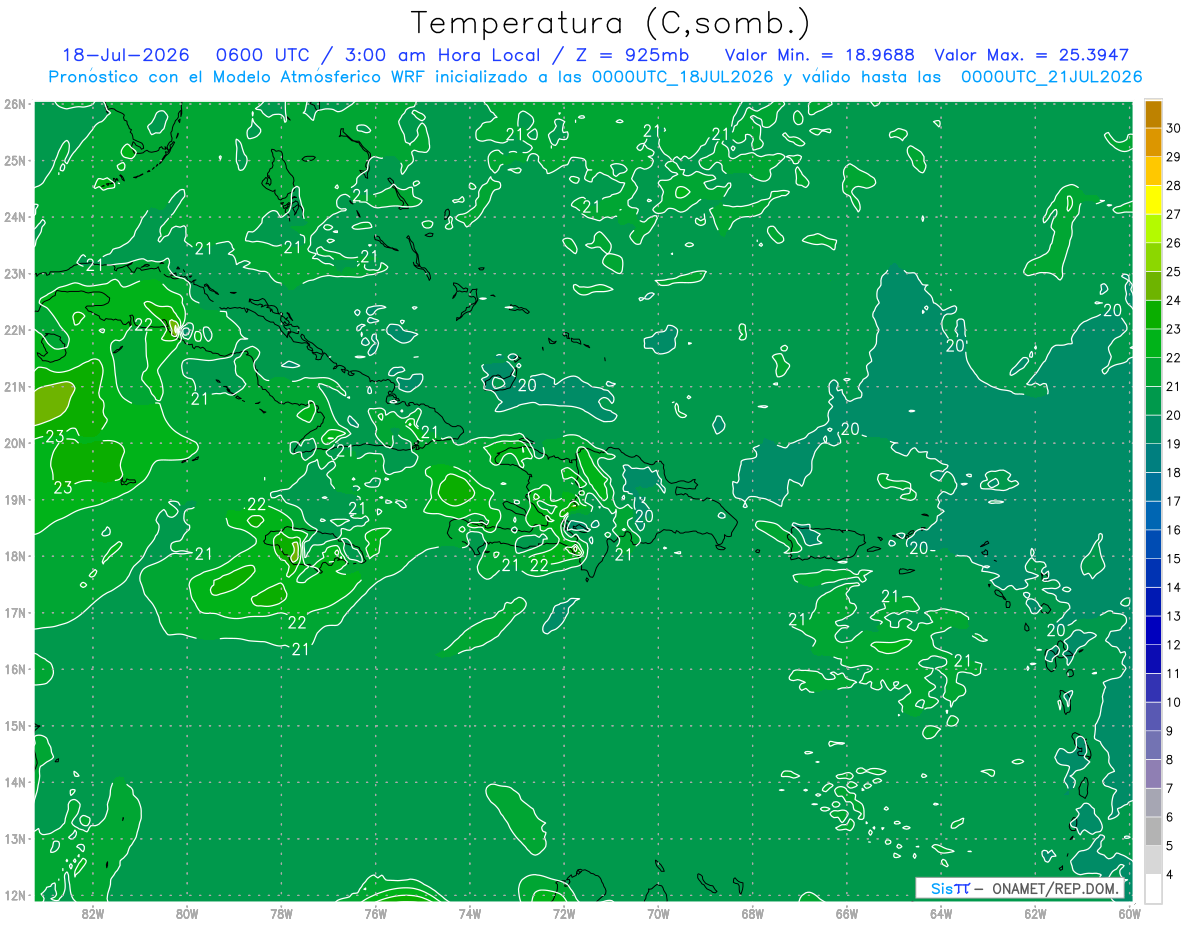Click the '80W' longitude axis label

pyautogui.click(x=187, y=913)
